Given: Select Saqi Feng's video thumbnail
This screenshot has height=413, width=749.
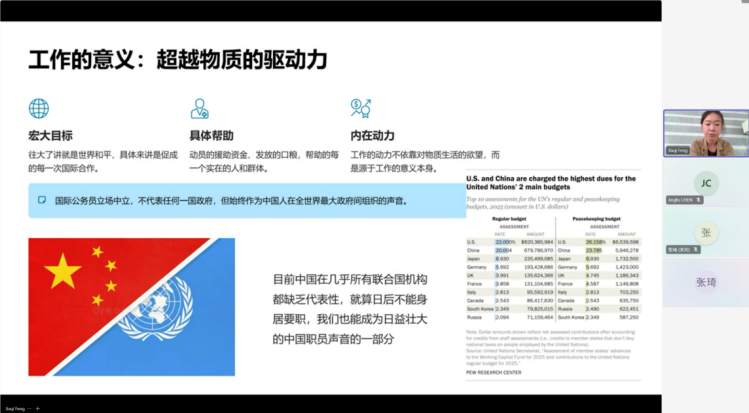Looking at the screenshot, I should click(x=706, y=133).
